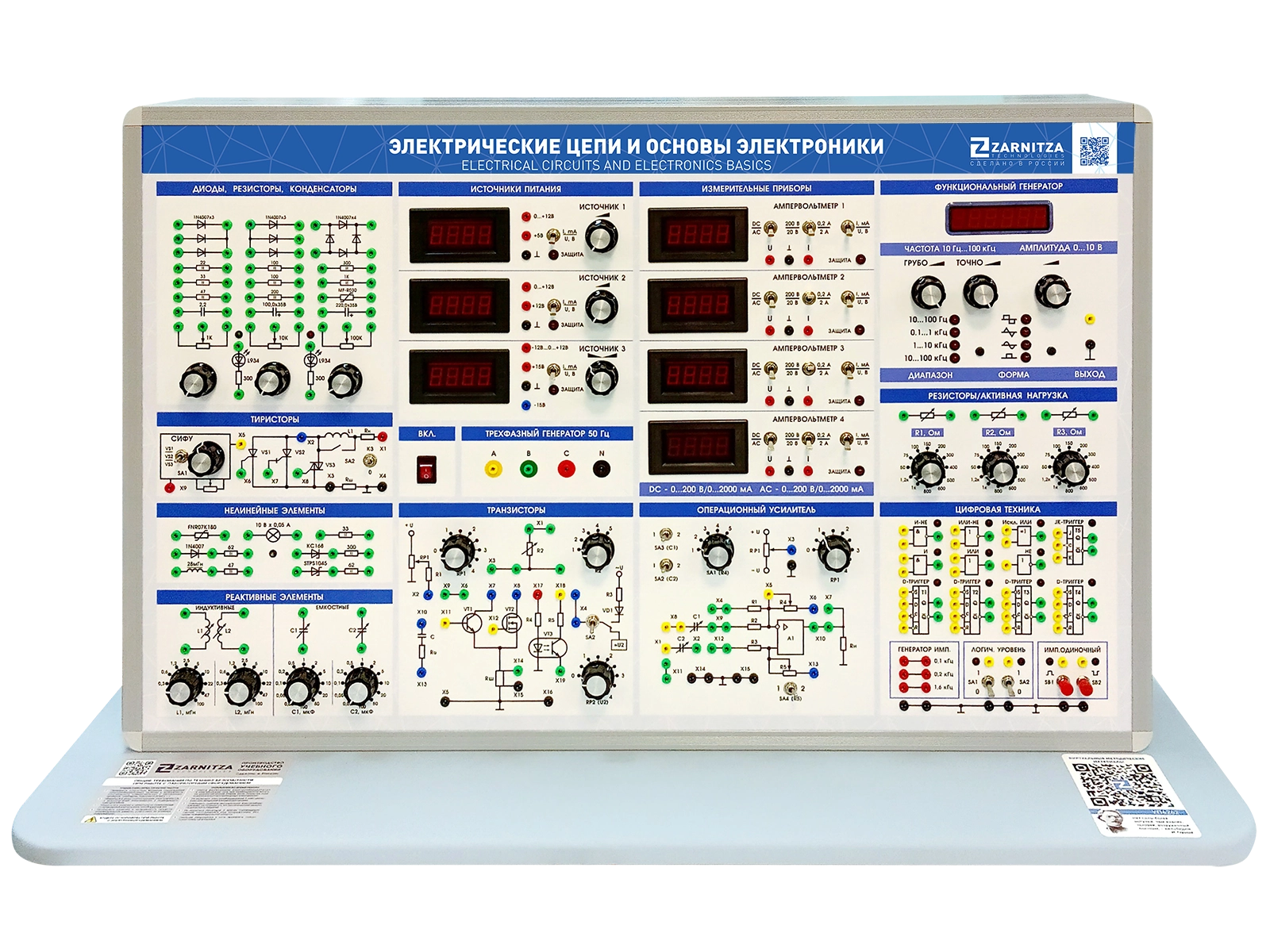The height and width of the screenshot is (952, 1270).
Task: Click the Source 1 voltage adjustment knob
Action: (x=601, y=236)
